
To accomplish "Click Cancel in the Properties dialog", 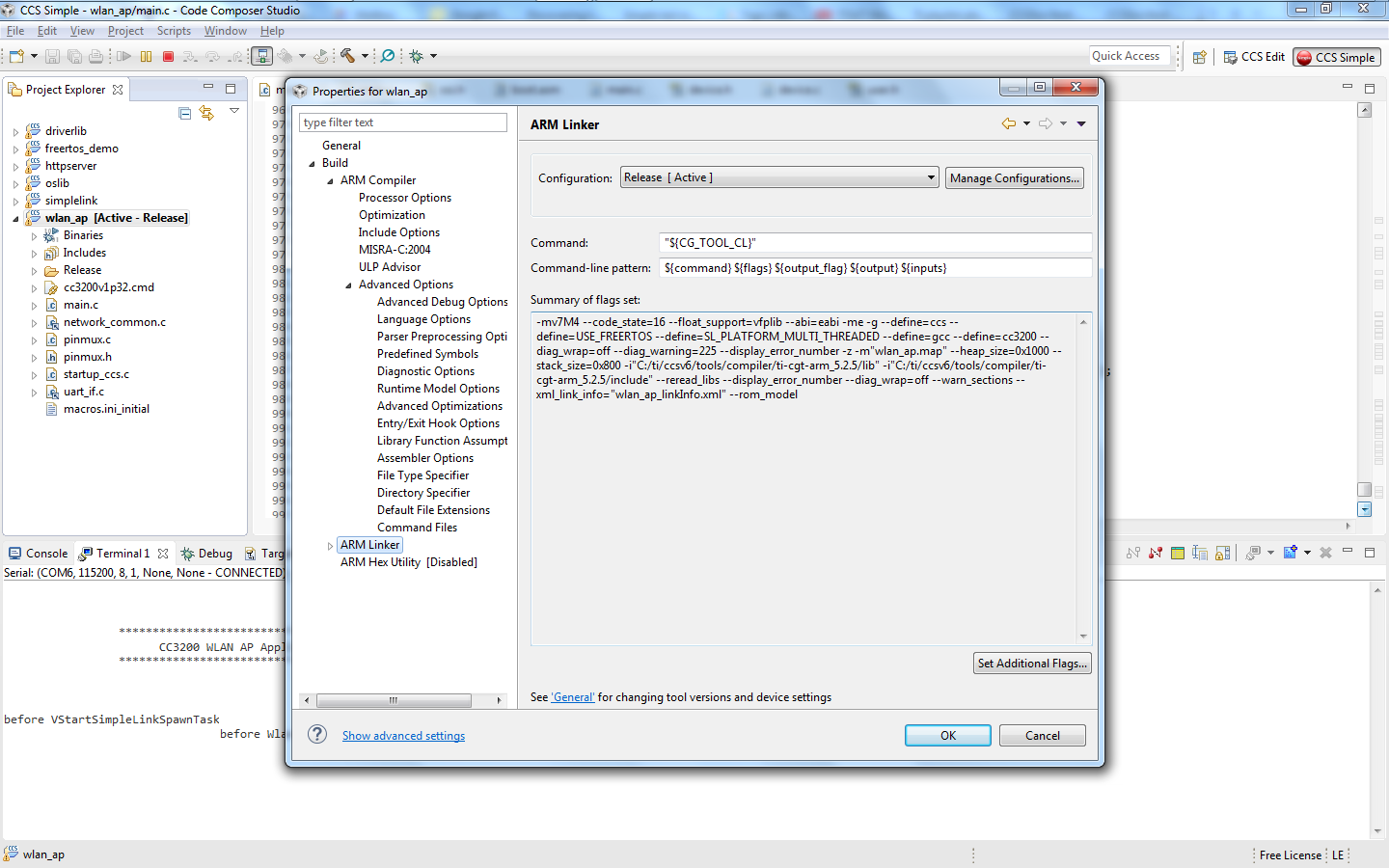I will 1043,736.
